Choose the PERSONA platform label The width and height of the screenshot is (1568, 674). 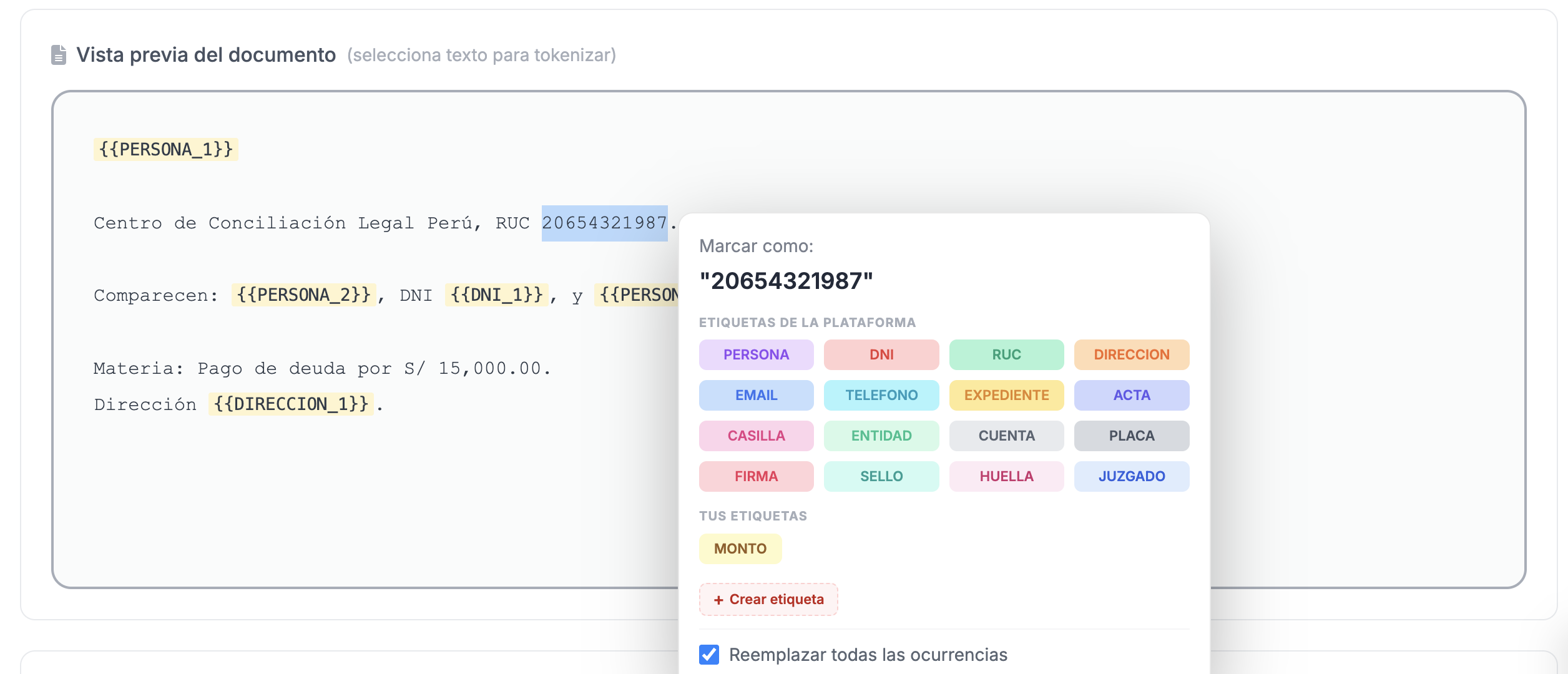tap(756, 354)
